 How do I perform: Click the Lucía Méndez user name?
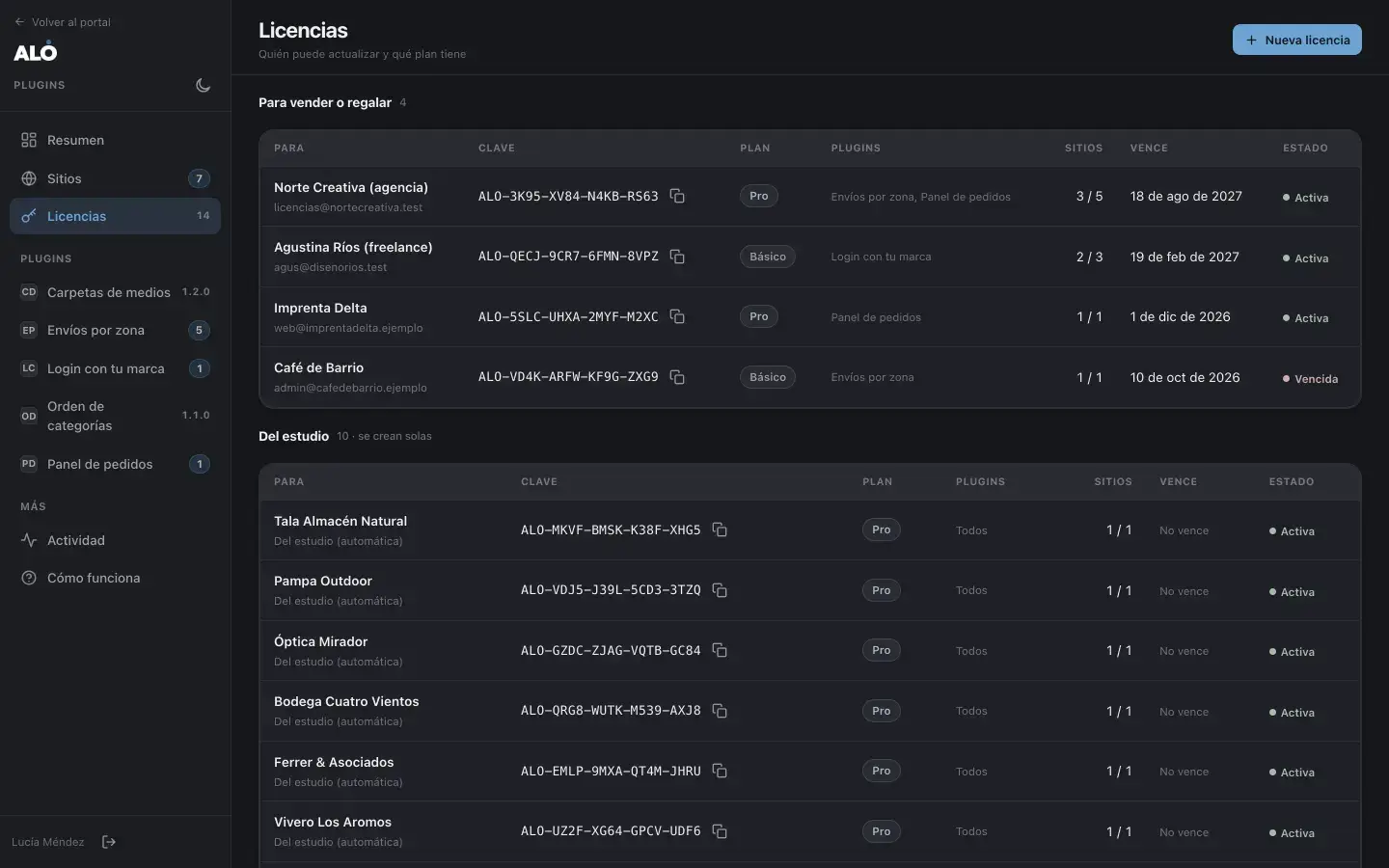(48, 842)
